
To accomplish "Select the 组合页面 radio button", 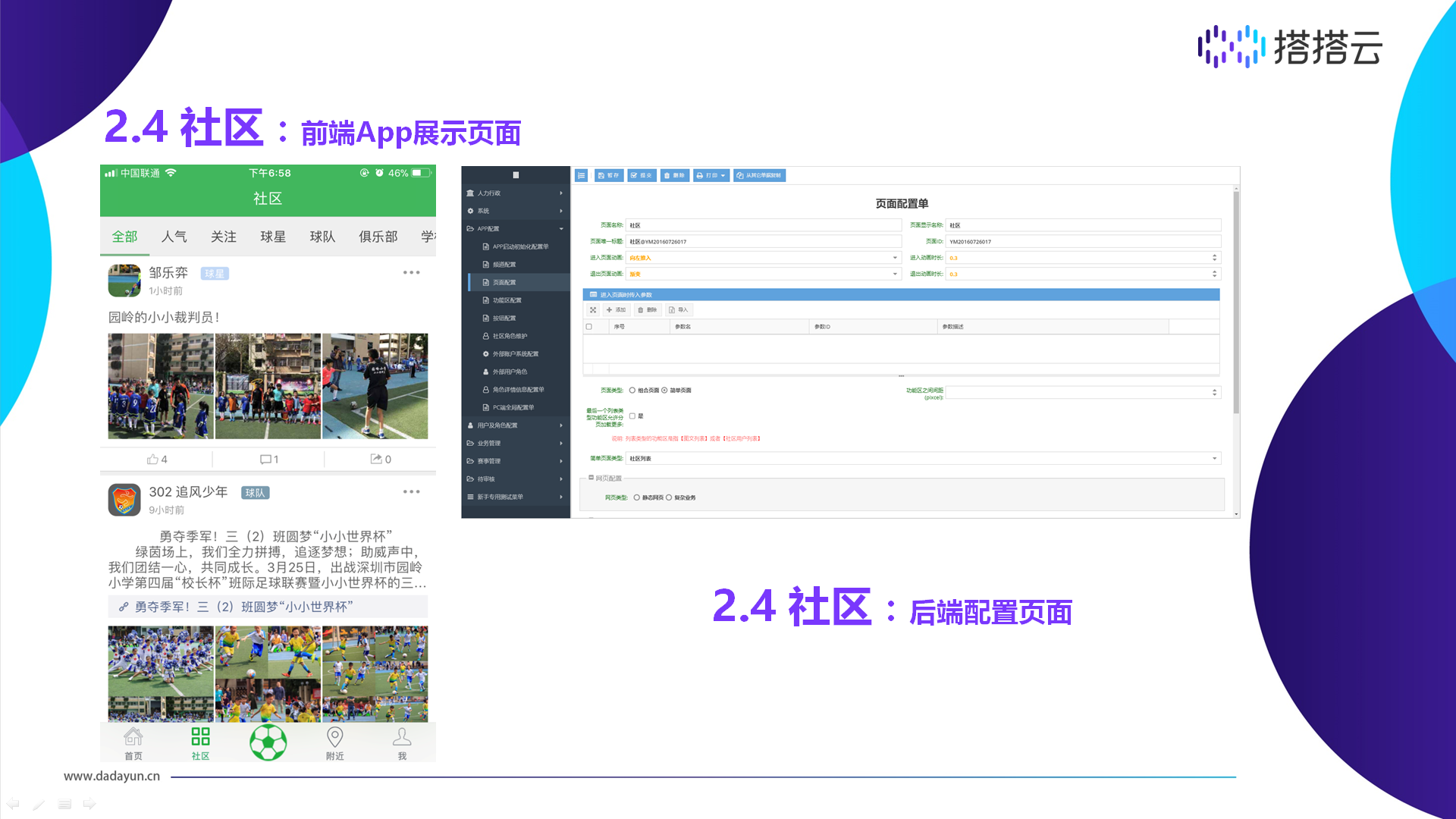I will pos(632,391).
